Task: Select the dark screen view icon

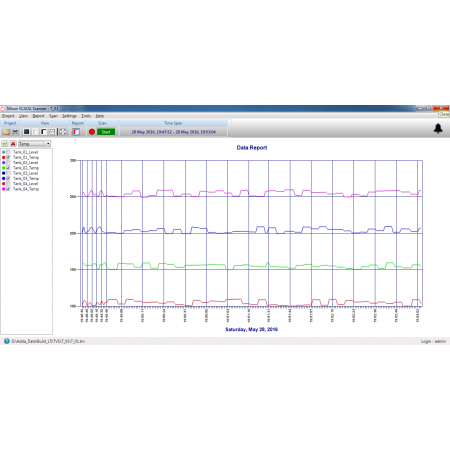Action: click(26, 132)
